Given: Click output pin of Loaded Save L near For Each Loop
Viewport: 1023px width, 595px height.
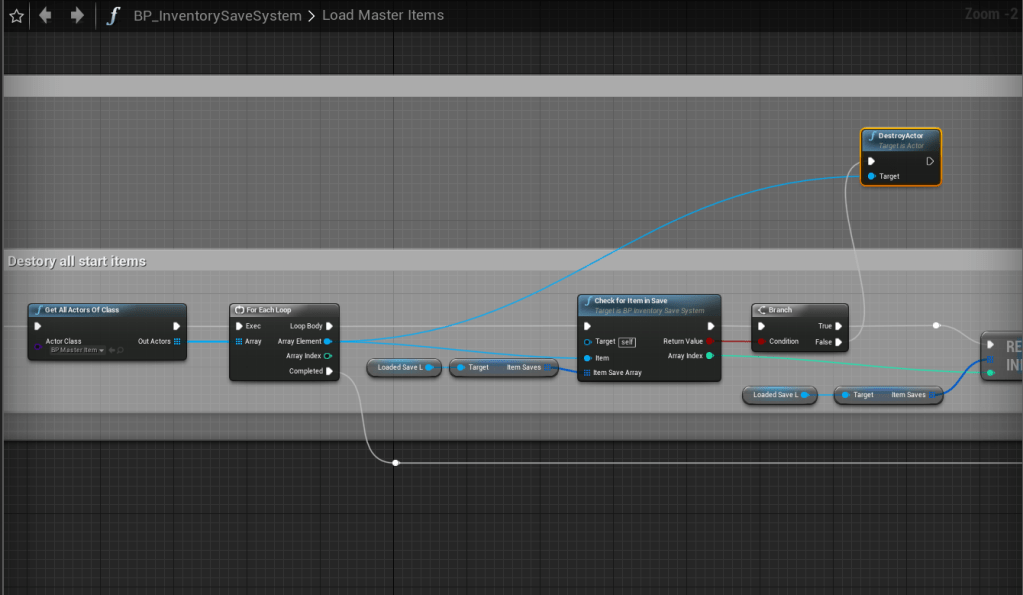Looking at the screenshot, I should click(x=429, y=367).
